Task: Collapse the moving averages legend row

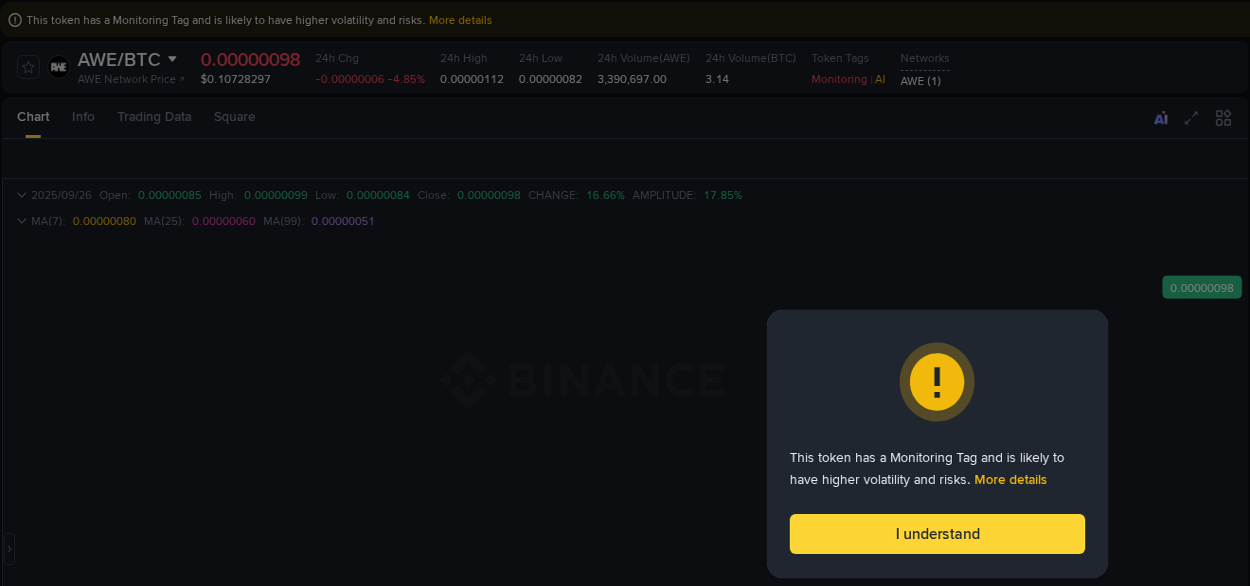Action: click(21, 220)
